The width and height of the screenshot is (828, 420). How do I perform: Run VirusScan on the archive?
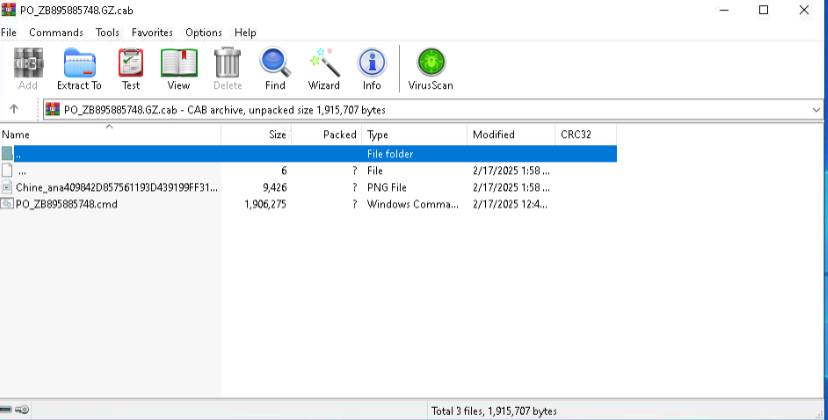tap(430, 67)
